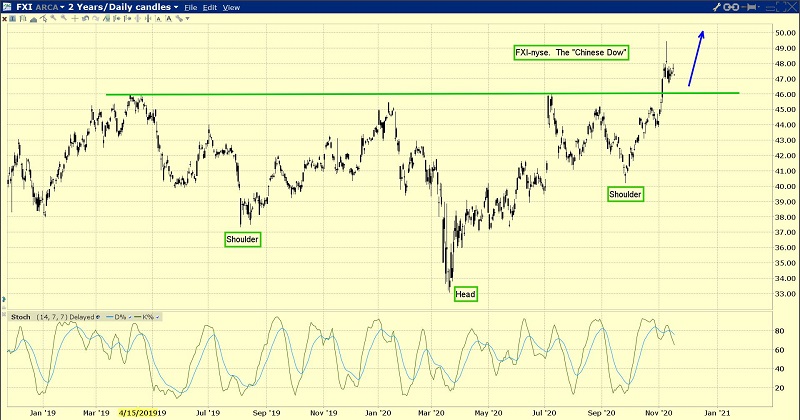Image resolution: width=800 pixels, height=420 pixels.
Task: Click the green K% line color swatch
Action: (137, 317)
